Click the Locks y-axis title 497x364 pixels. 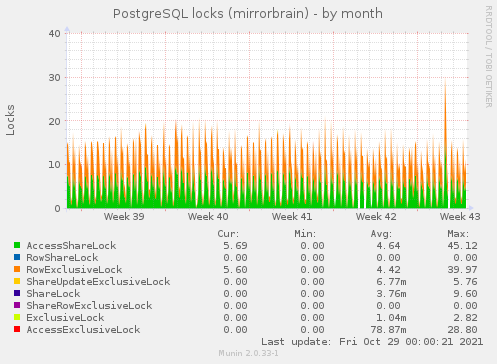(10, 120)
